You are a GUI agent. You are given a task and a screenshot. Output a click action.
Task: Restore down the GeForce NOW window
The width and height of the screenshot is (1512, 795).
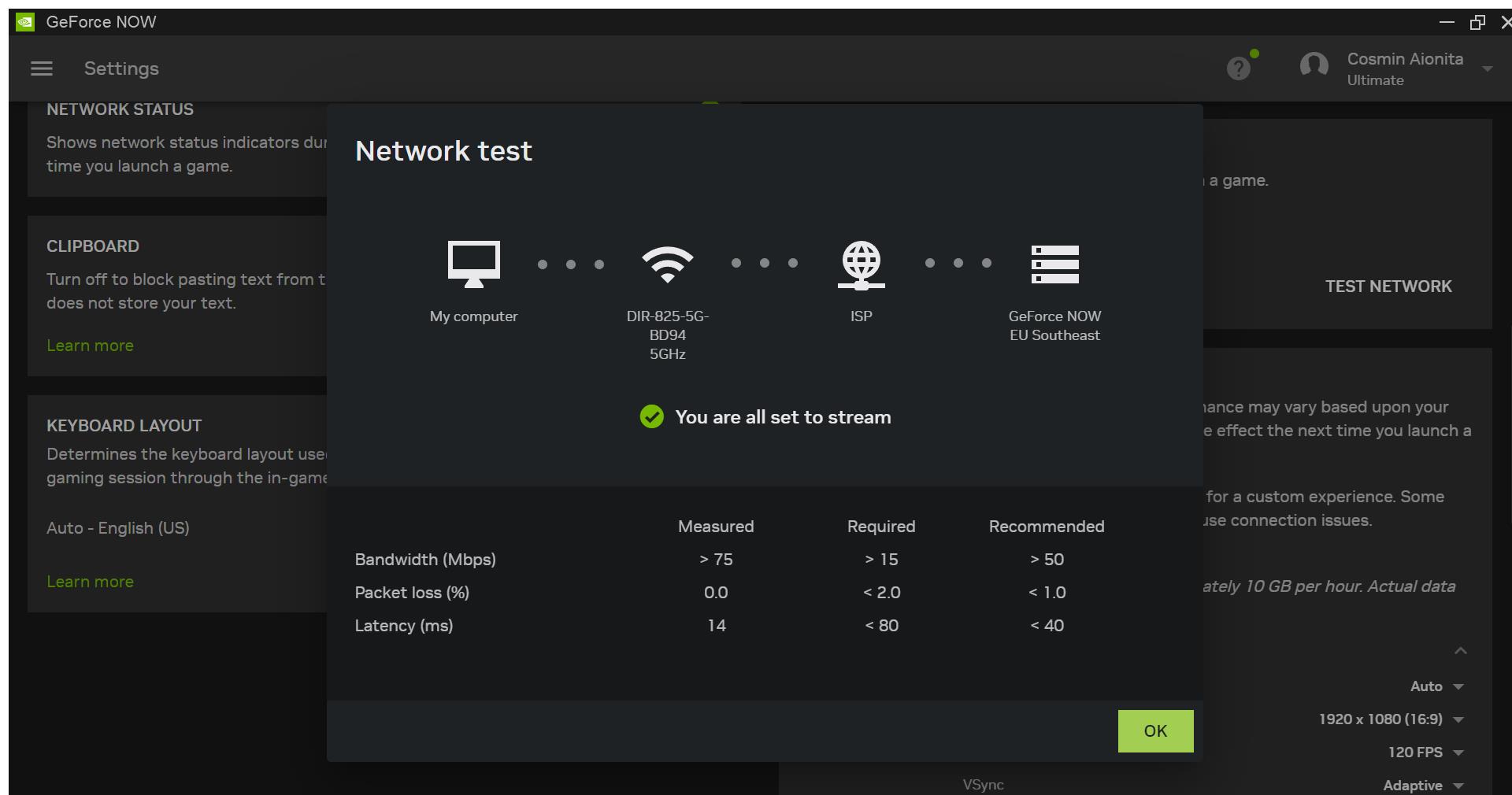tap(1477, 22)
